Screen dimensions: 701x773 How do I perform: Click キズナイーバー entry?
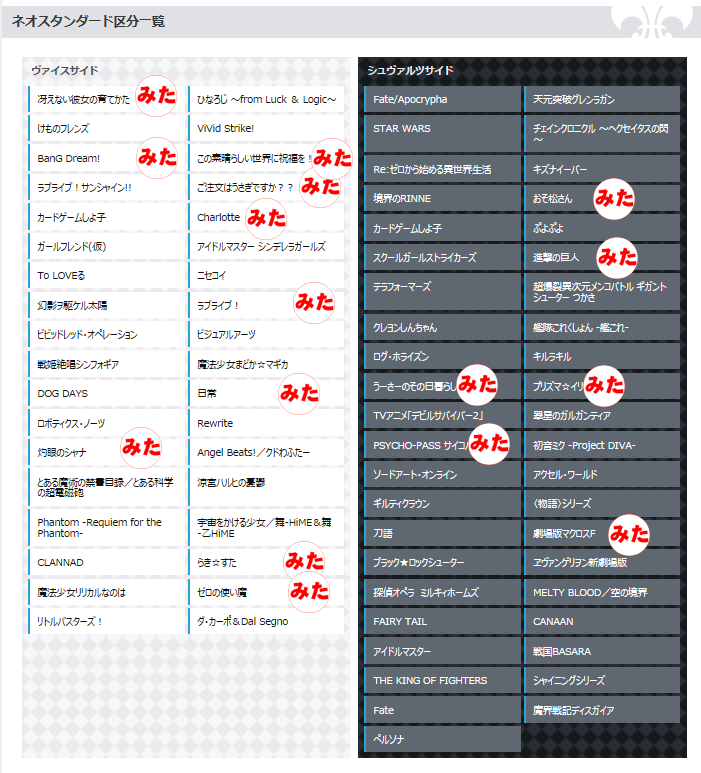(602, 169)
